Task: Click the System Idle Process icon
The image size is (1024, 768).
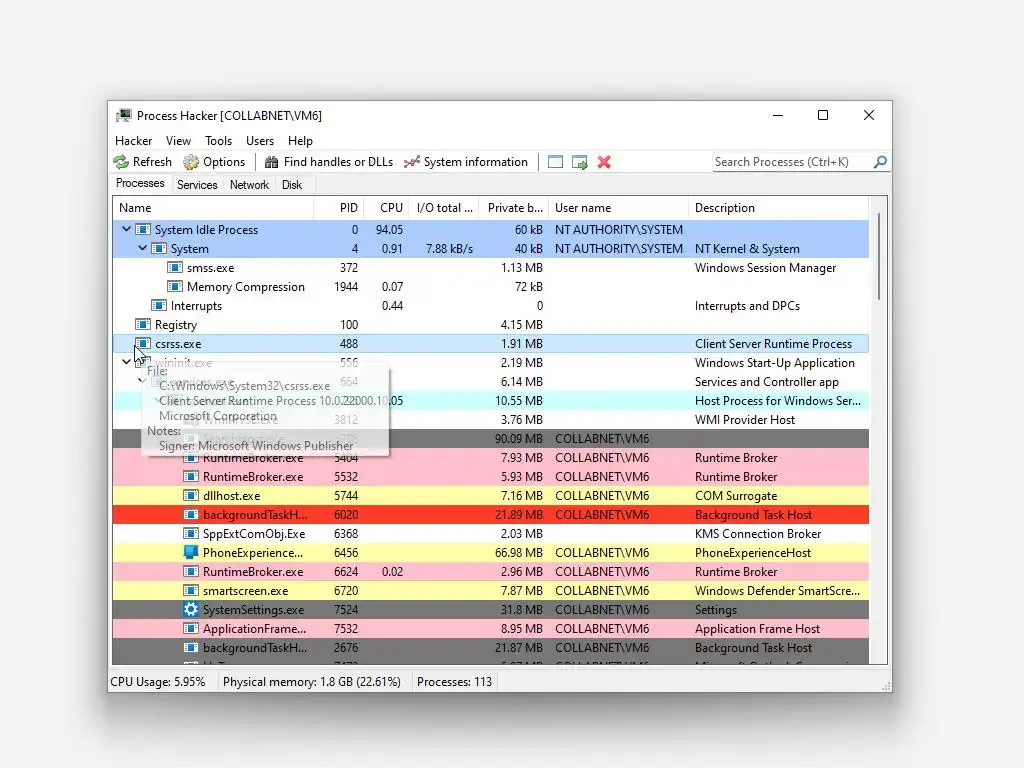Action: tap(143, 230)
